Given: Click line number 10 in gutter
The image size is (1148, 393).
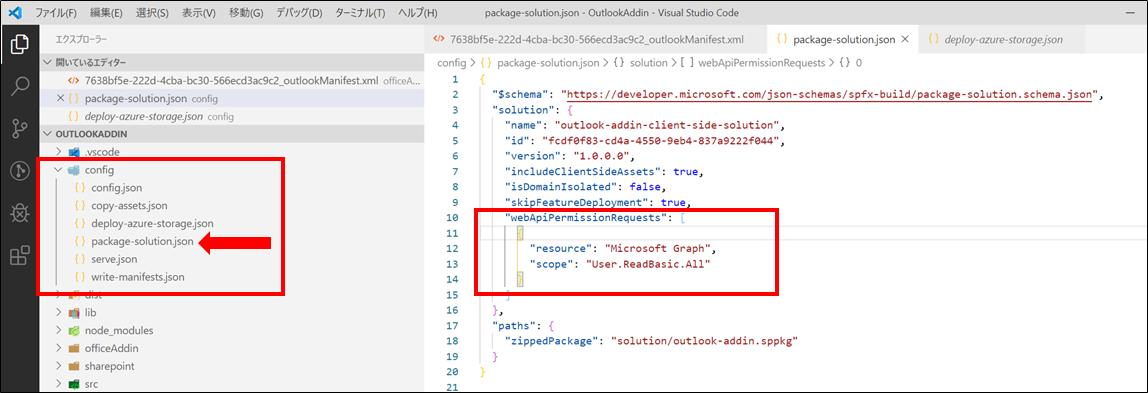Looking at the screenshot, I should pyautogui.click(x=453, y=218).
